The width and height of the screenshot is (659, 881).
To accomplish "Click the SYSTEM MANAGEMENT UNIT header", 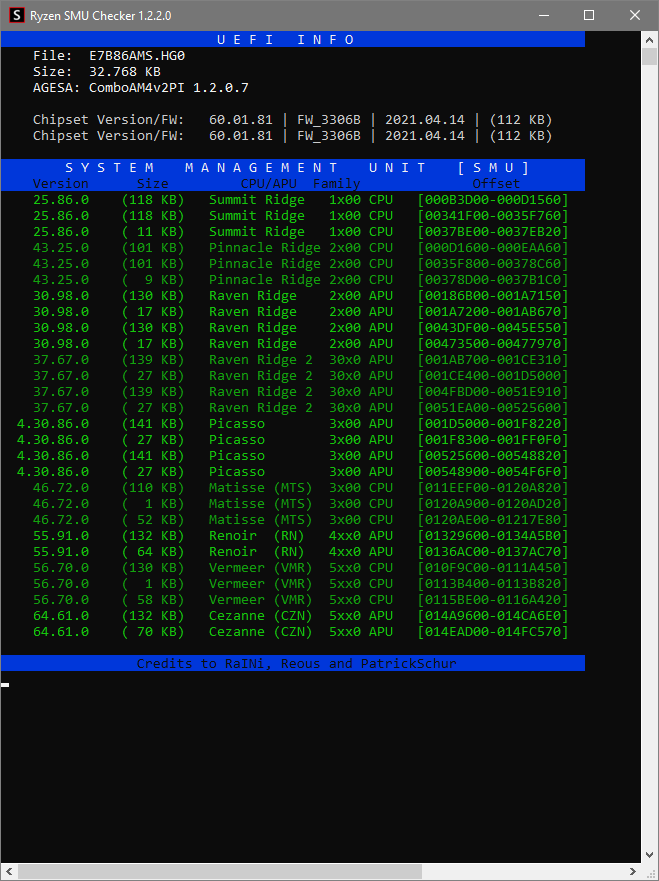I will [297, 167].
